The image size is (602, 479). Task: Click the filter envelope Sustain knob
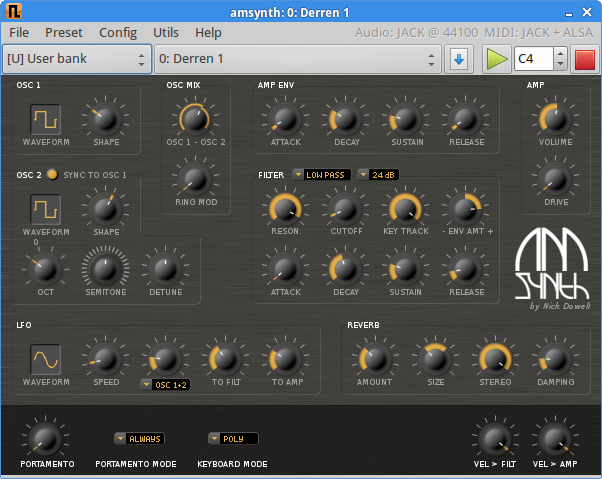(405, 269)
